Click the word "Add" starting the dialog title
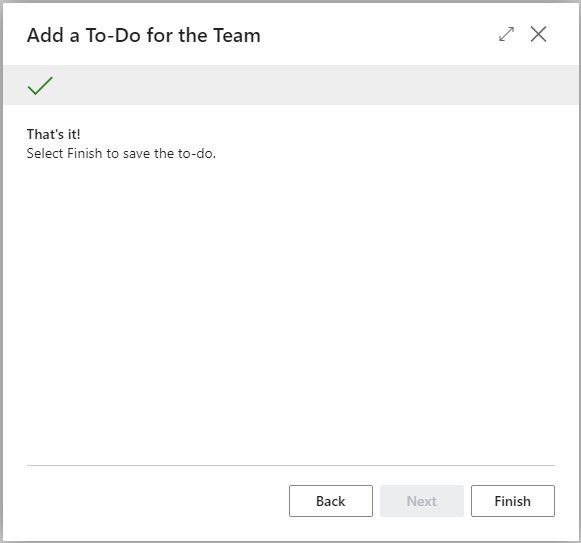This screenshot has width=581, height=543. click(x=45, y=35)
